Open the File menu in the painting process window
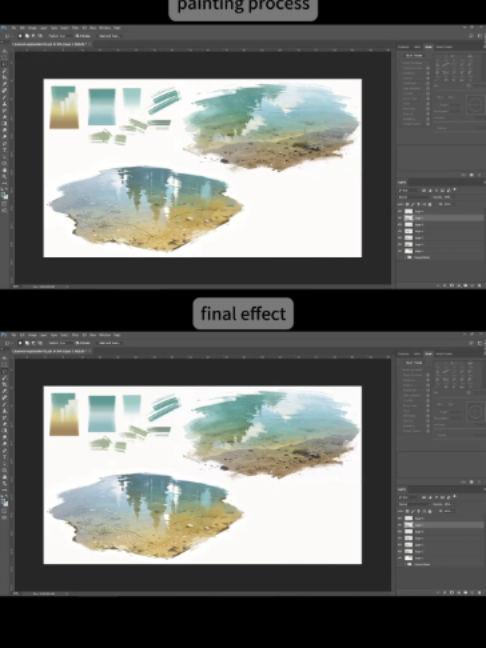 14,28
